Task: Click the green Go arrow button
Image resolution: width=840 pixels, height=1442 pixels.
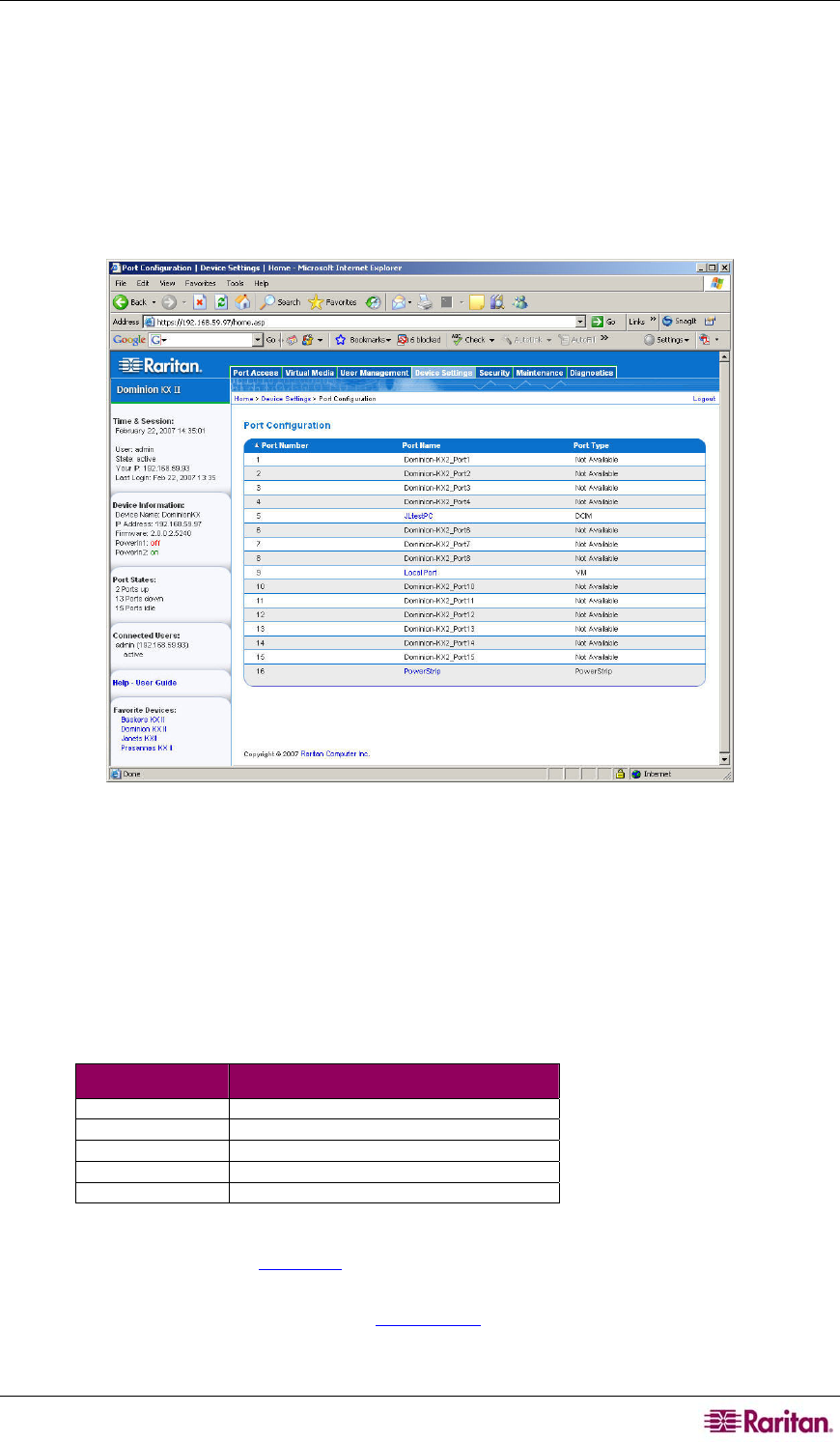Action: (598, 321)
